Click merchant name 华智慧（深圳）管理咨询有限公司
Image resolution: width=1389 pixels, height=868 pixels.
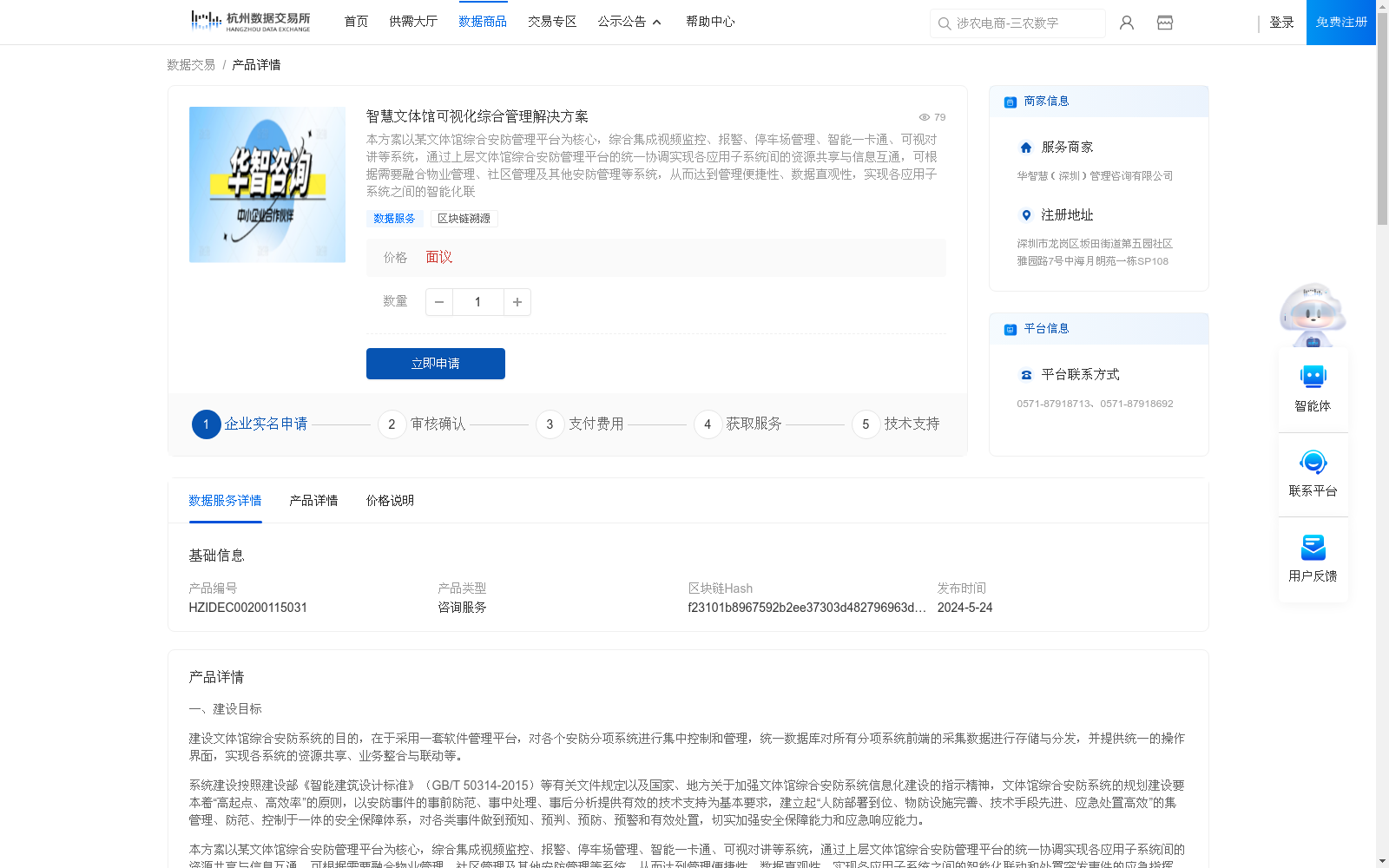point(1095,176)
